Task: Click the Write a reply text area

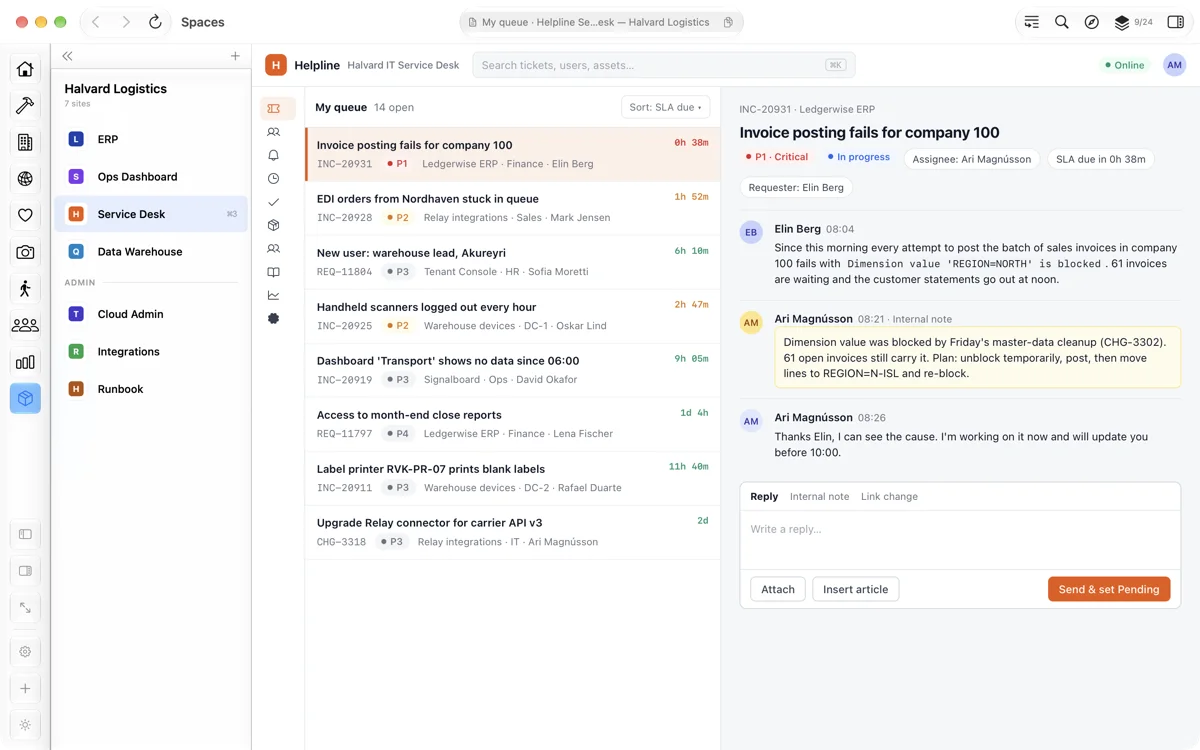Action: [960, 539]
